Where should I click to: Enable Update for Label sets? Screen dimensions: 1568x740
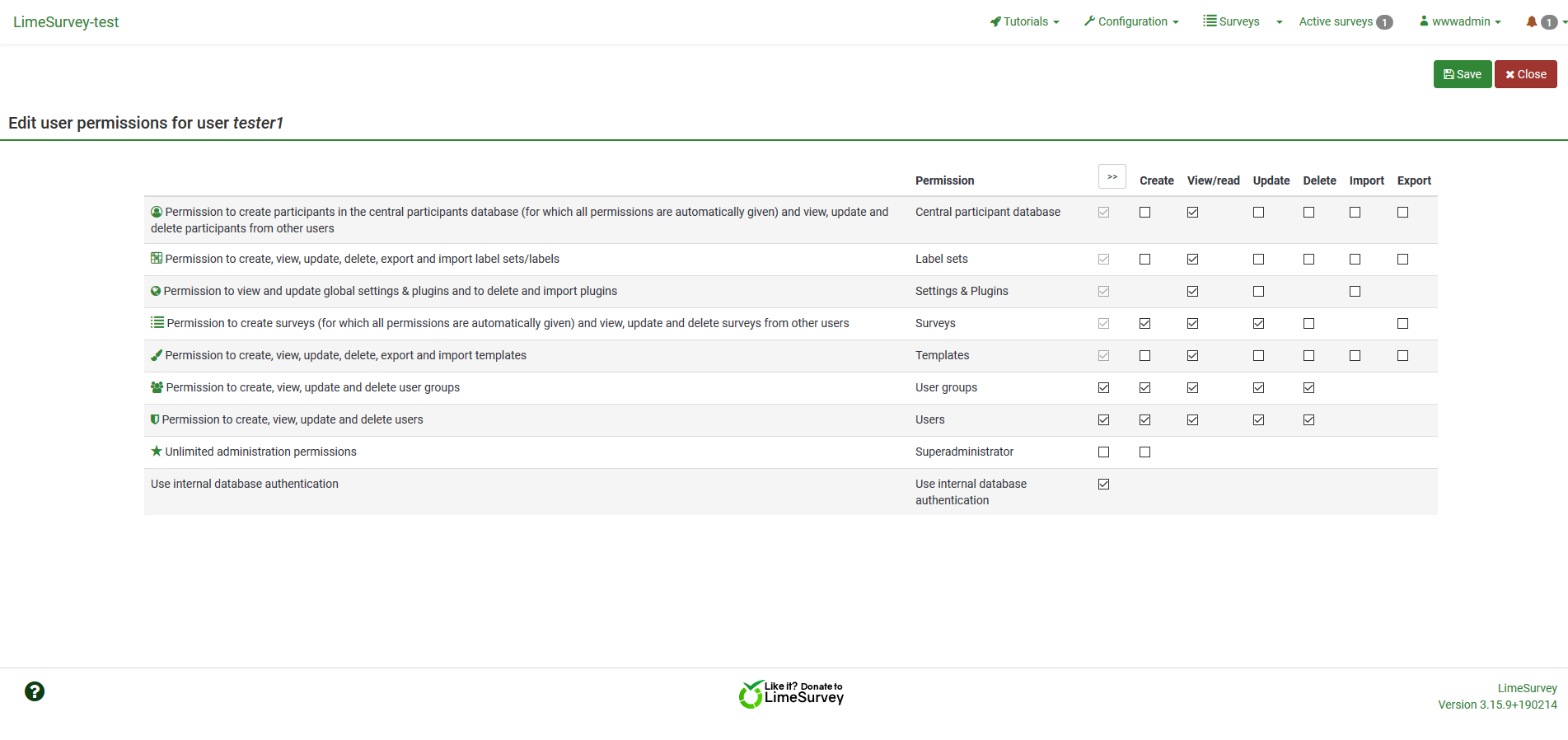[1258, 260]
